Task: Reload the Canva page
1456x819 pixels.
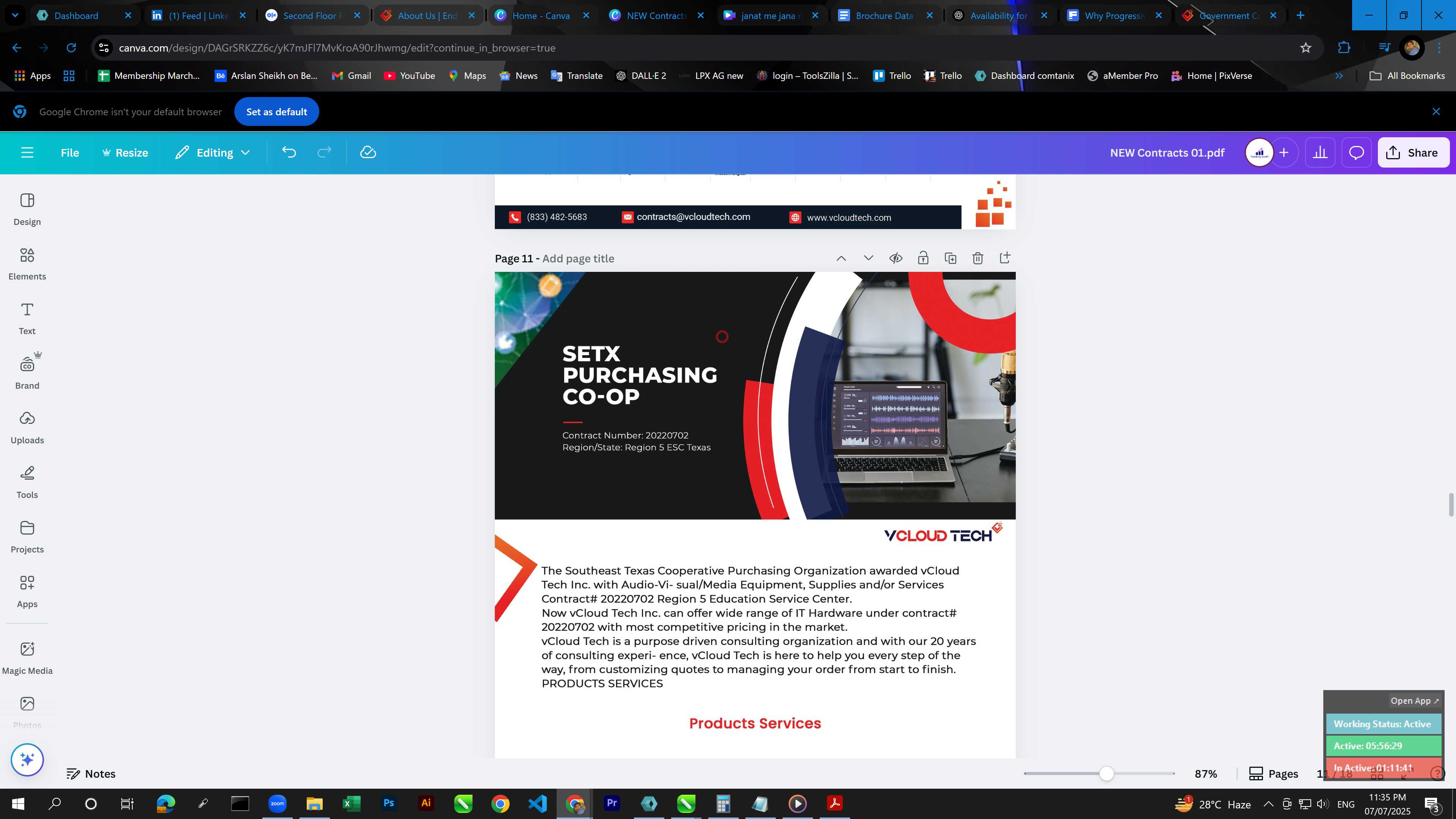Action: [x=71, y=48]
